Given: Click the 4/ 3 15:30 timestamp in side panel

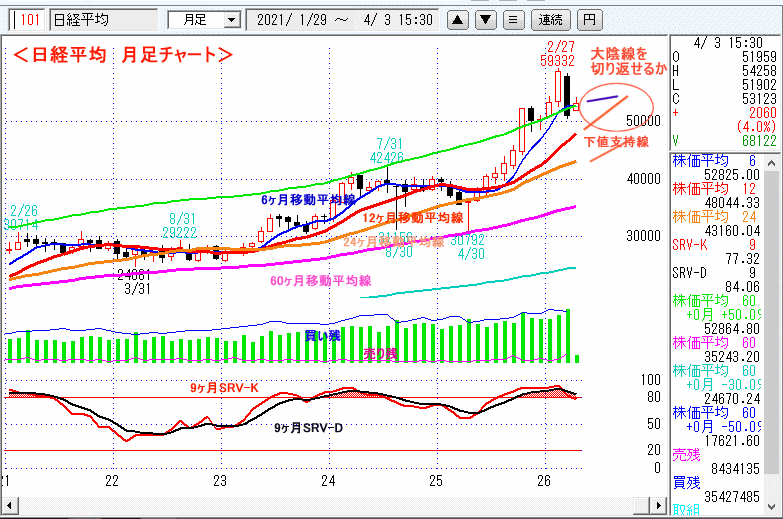Looking at the screenshot, I should [729, 43].
